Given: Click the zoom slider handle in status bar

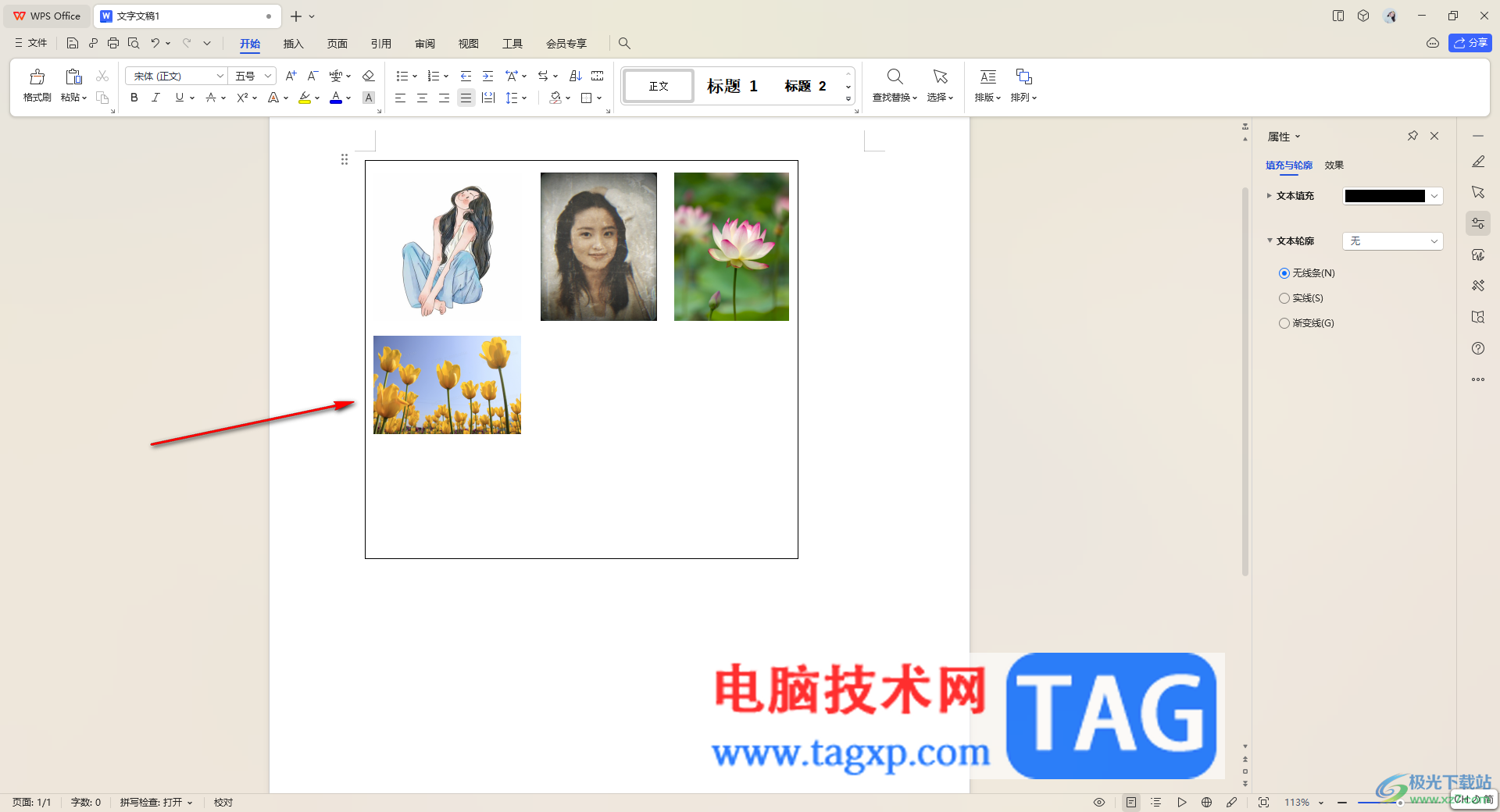Looking at the screenshot, I should click(x=1400, y=802).
